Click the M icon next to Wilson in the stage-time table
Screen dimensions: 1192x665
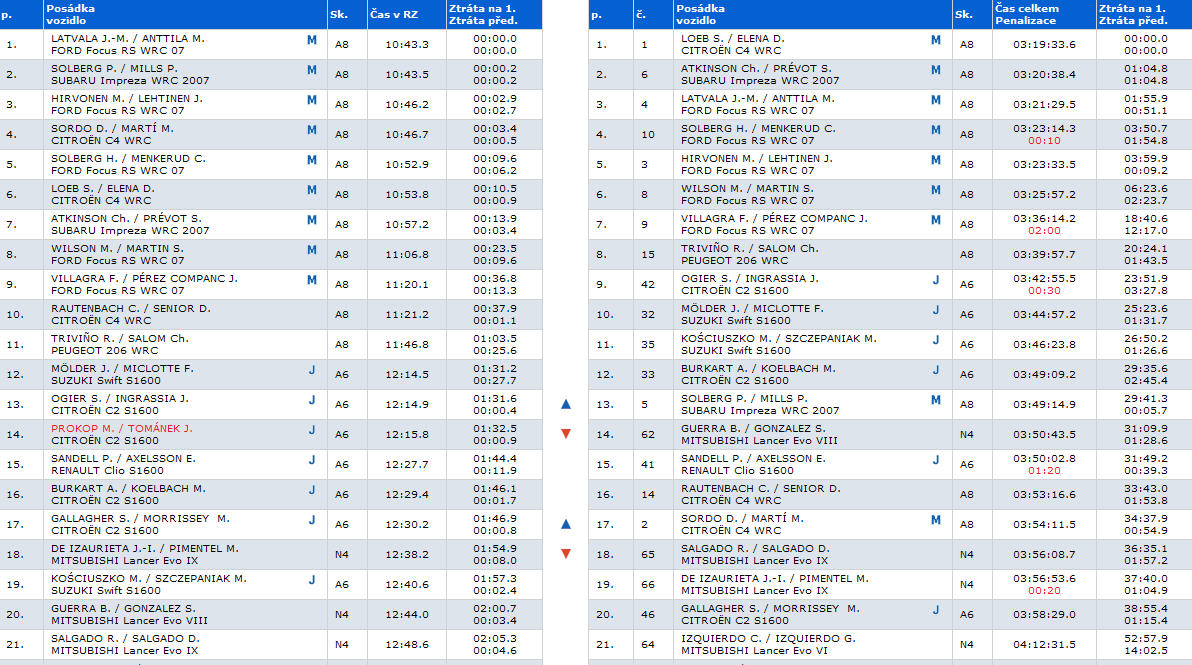[x=311, y=250]
